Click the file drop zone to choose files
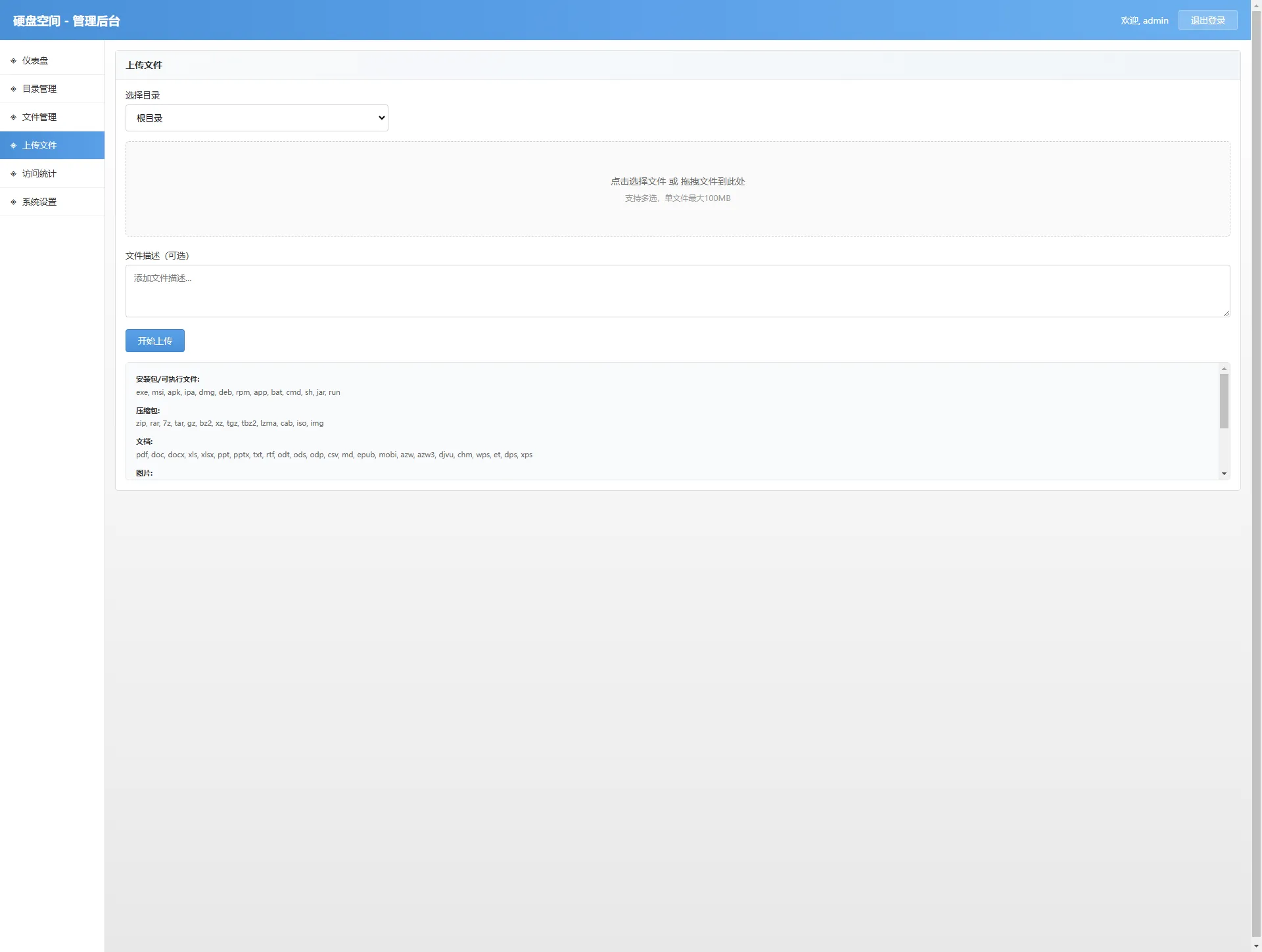Screen dimensions: 1262x952 677,189
